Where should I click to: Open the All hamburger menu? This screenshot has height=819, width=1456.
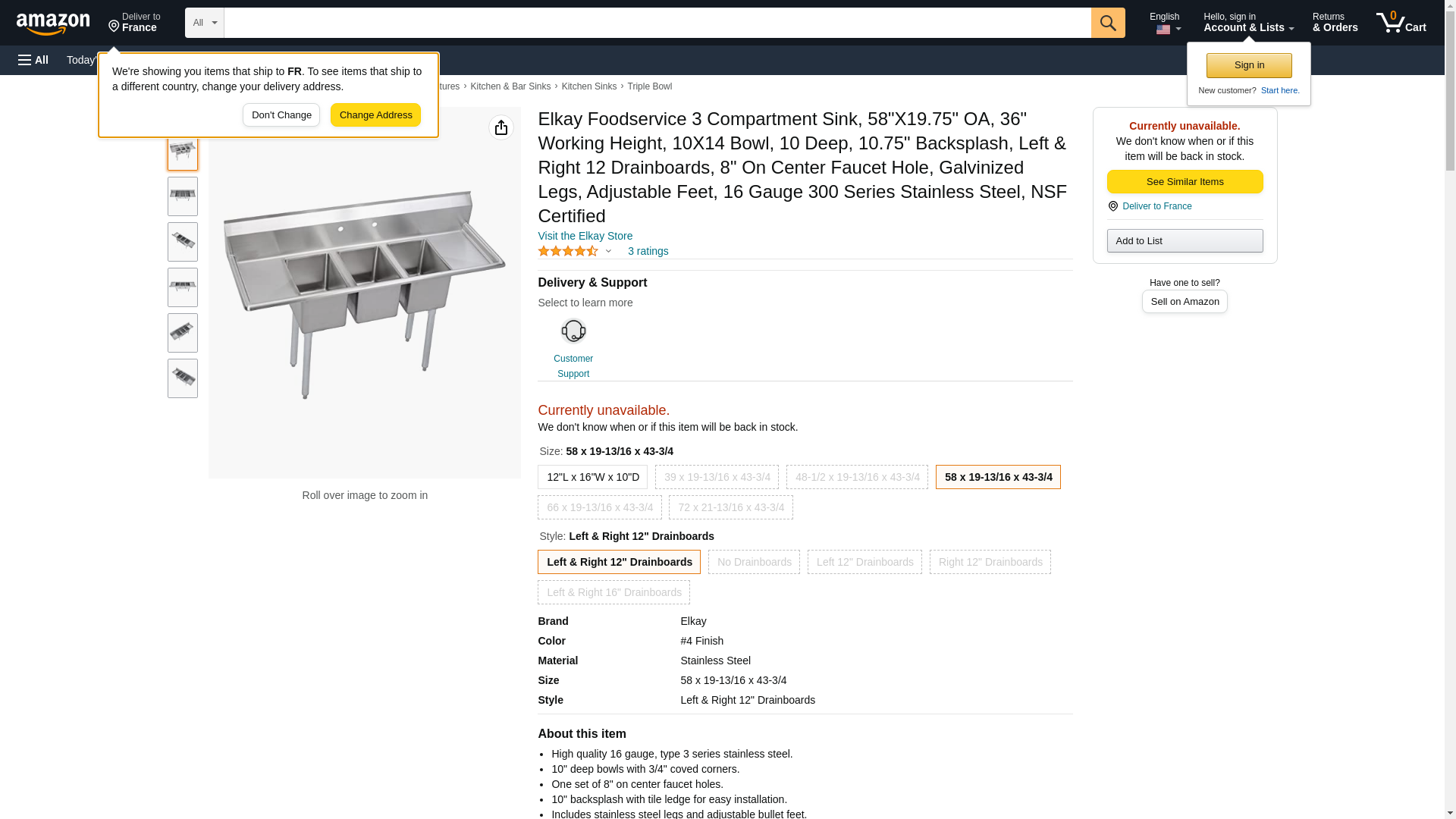tap(33, 60)
